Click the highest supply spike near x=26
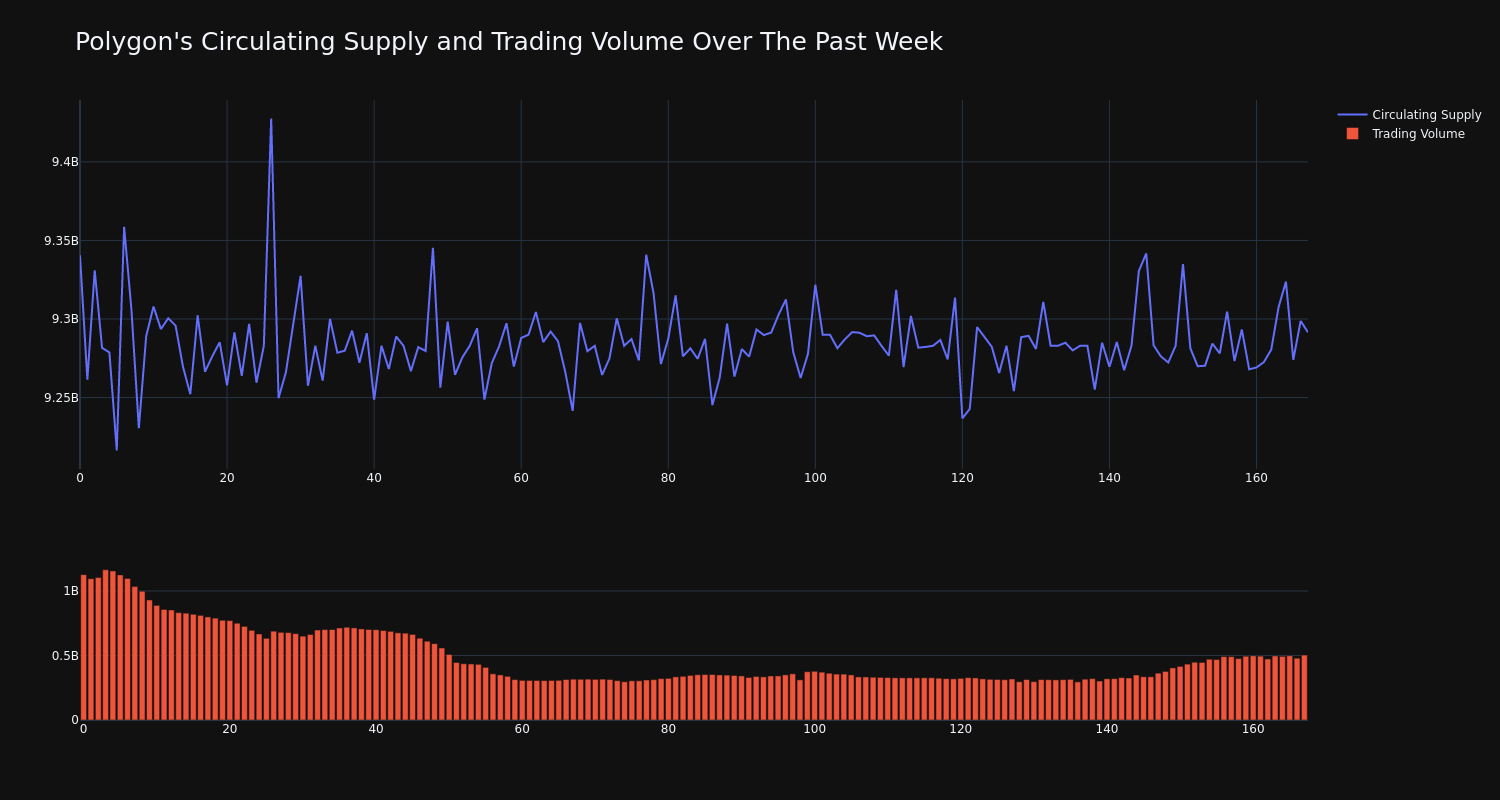This screenshot has height=800, width=1500. coord(271,120)
